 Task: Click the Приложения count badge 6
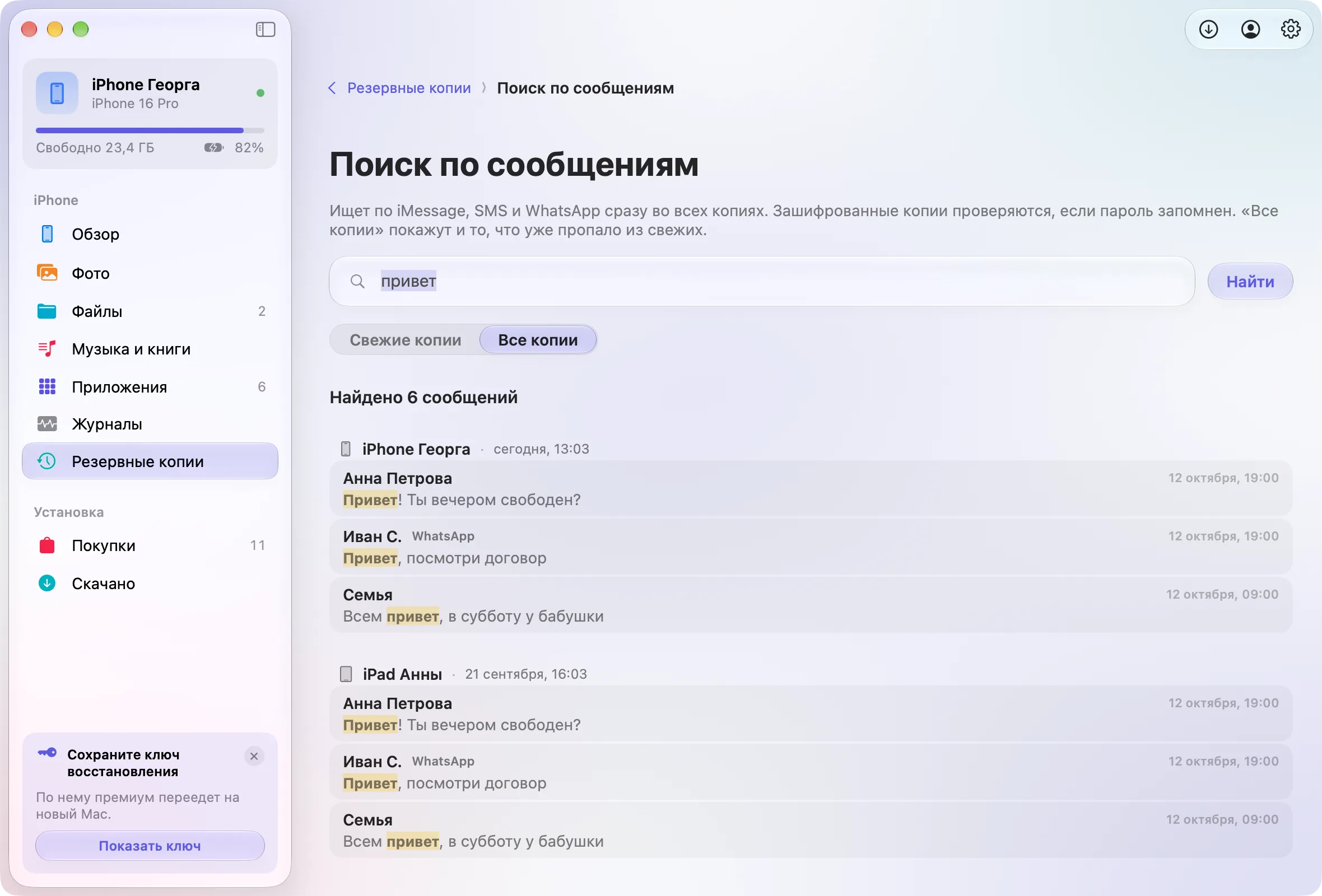[262, 386]
